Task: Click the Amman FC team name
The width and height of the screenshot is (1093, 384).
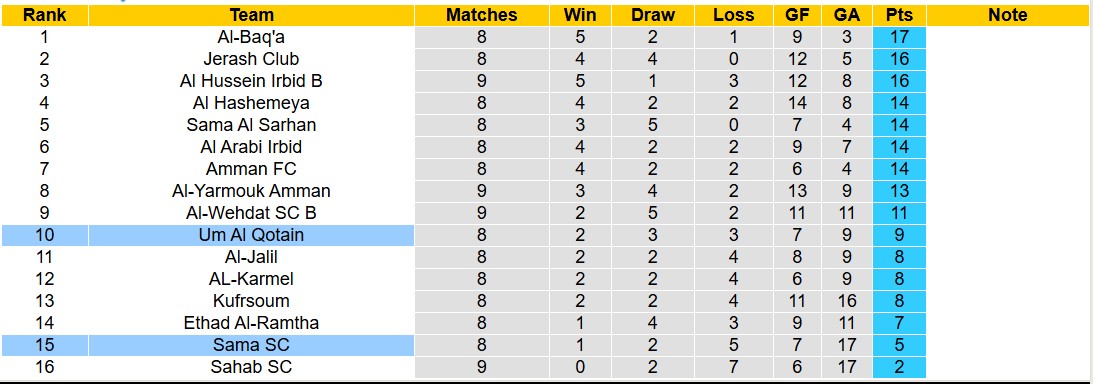Action: (252, 169)
